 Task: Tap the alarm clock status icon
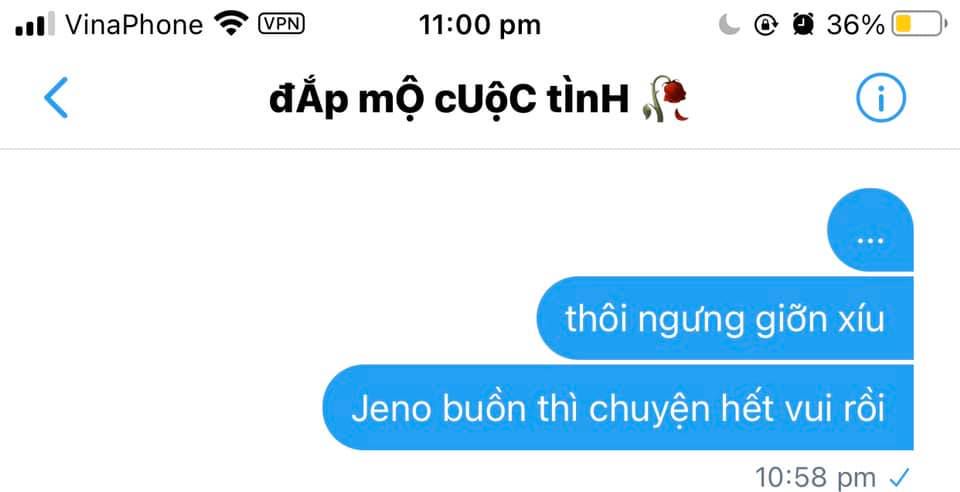tap(803, 24)
